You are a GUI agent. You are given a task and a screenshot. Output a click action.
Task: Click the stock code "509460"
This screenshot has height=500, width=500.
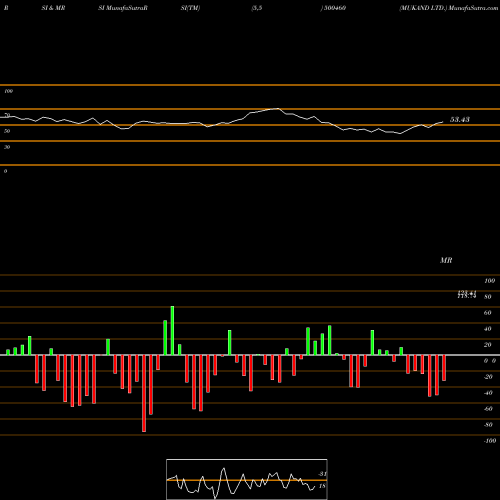pyautogui.click(x=335, y=8)
